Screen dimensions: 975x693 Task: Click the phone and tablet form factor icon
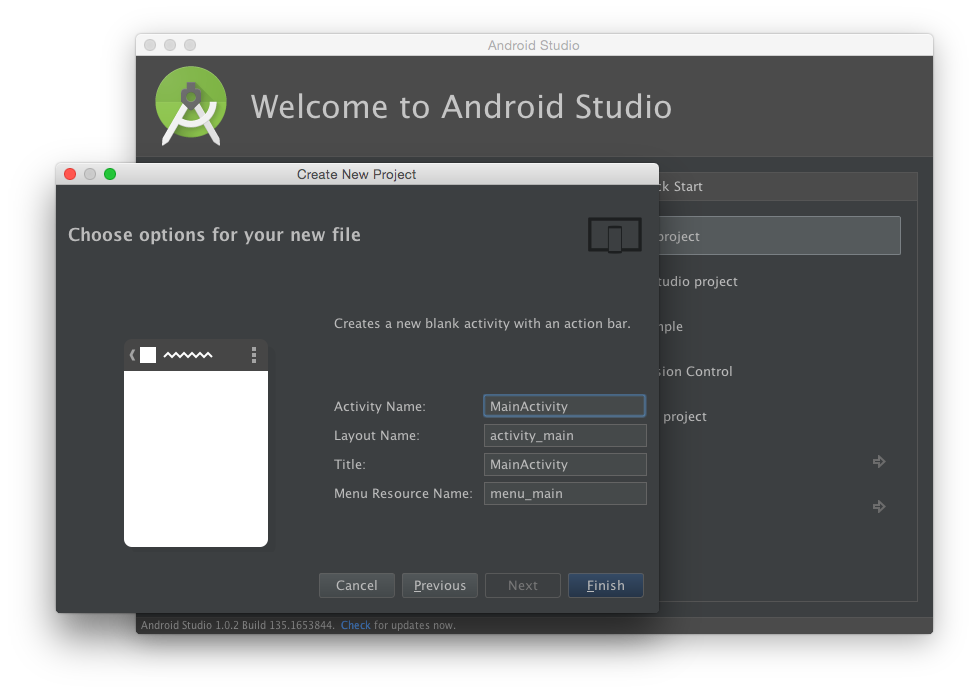click(614, 235)
